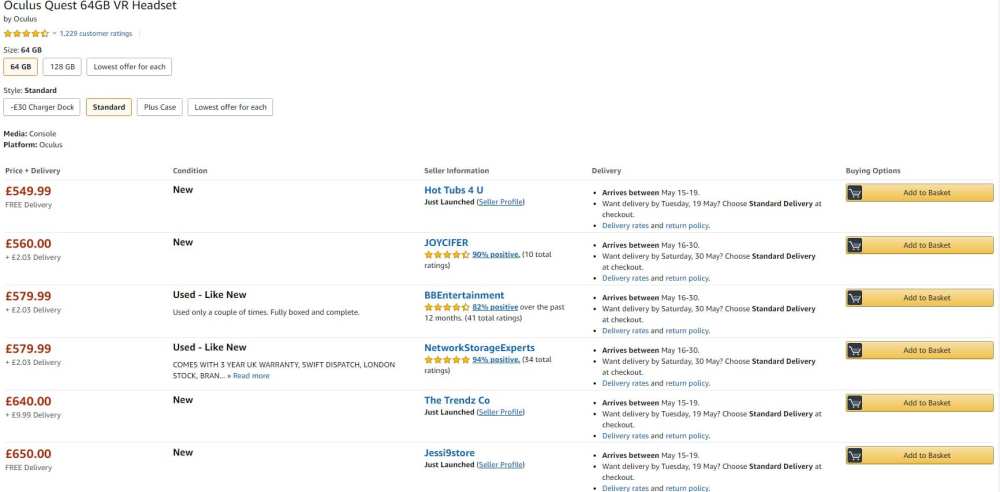1000x492 pixels.
Task: Open BBEntertainment 82% positive feedback link
Action: coord(495,307)
